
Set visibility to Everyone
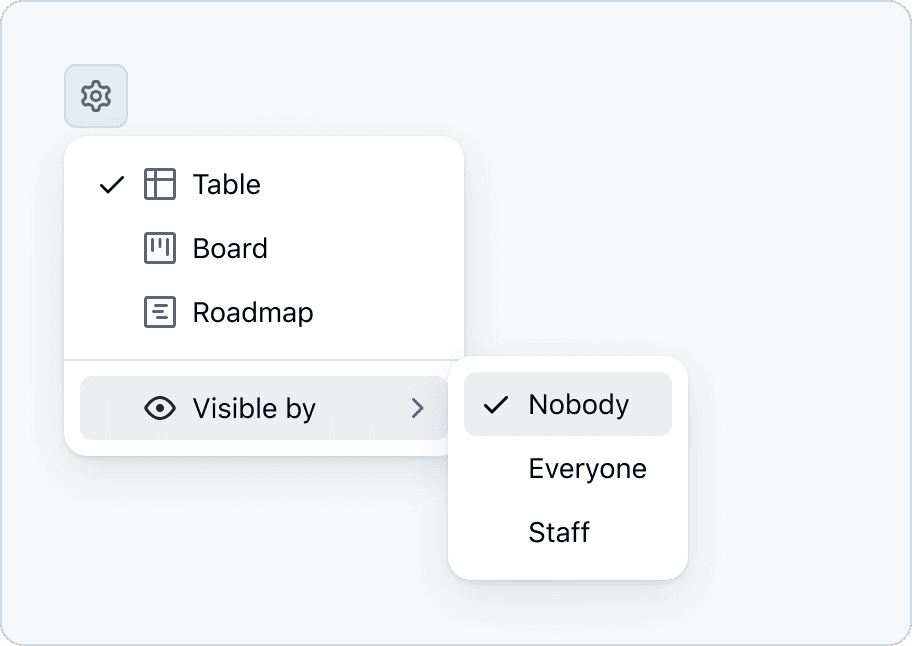587,468
